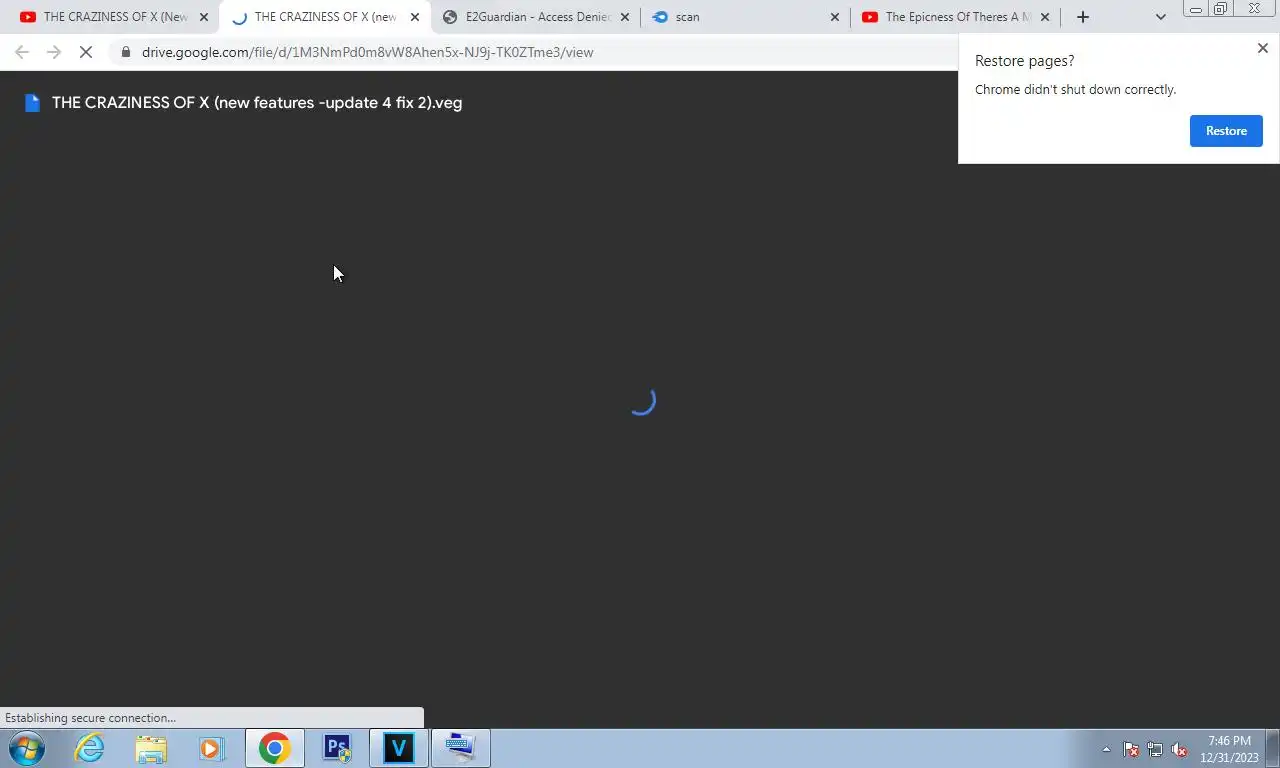Dismiss the Restore pages popup
Viewport: 1280px width, 768px height.
[1262, 48]
